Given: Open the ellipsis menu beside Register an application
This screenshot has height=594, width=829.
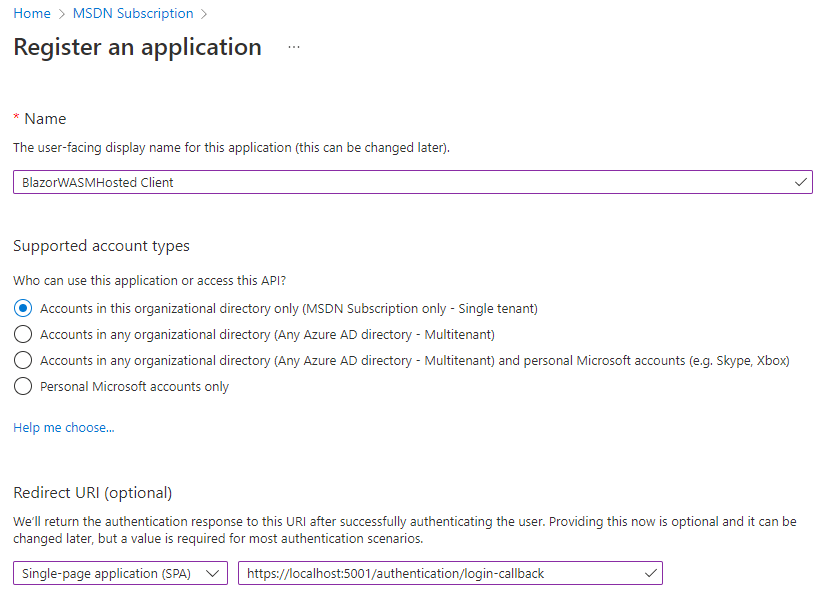Looking at the screenshot, I should 293,47.
